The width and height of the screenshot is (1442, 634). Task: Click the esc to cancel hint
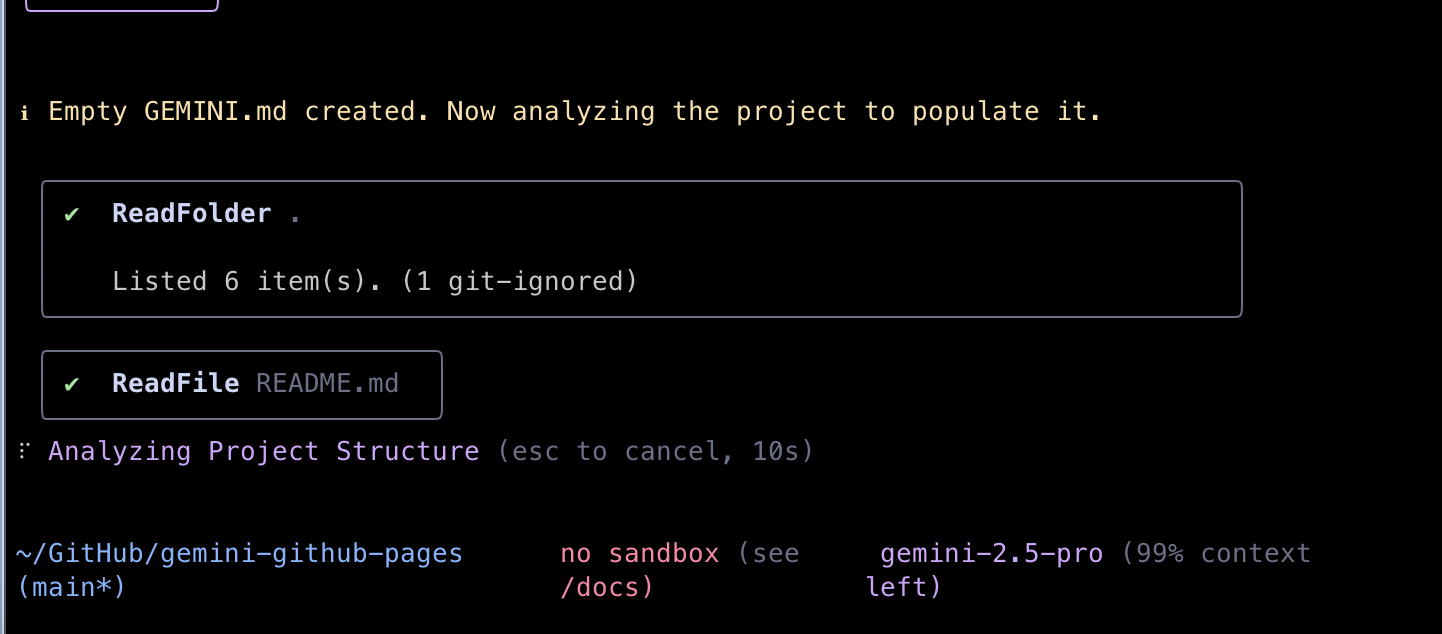(x=616, y=451)
